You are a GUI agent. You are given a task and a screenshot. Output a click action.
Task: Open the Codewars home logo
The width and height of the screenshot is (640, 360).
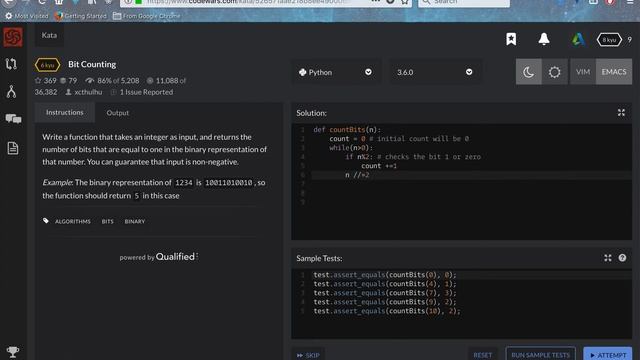point(13,37)
